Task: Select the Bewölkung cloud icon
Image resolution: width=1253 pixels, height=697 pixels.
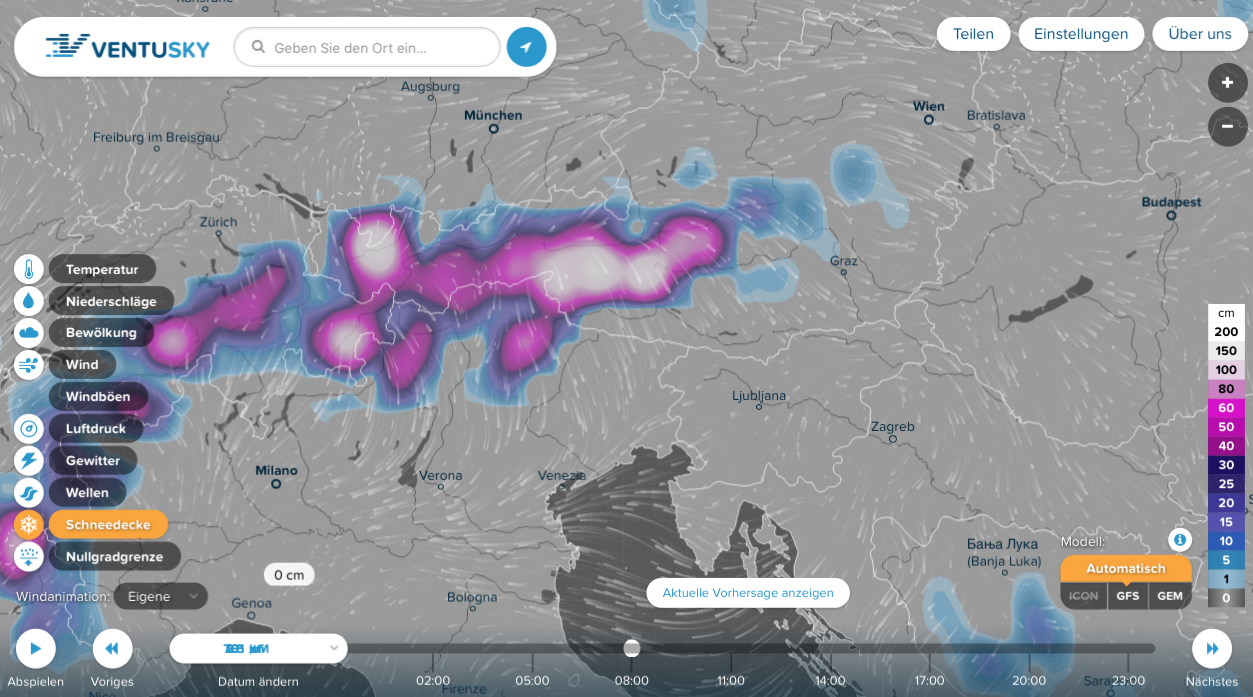Action: 28,332
